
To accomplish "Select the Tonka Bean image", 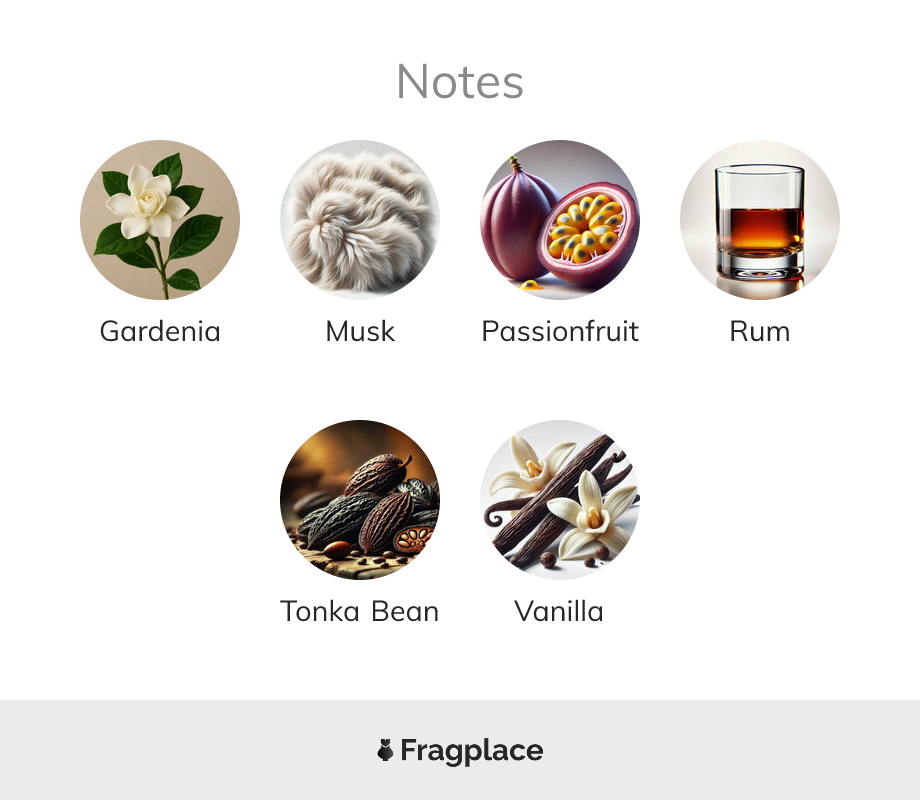I will pyautogui.click(x=360, y=499).
